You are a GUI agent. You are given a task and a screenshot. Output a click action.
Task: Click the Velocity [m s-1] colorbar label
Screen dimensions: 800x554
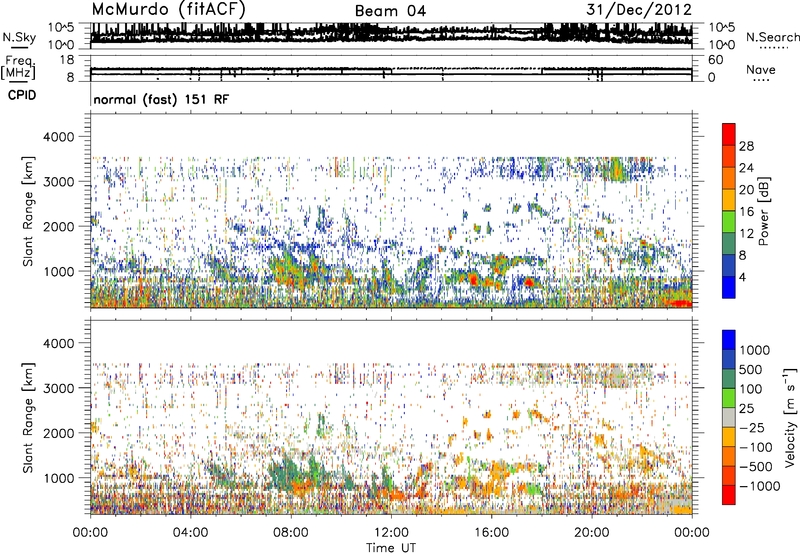(x=790, y=417)
